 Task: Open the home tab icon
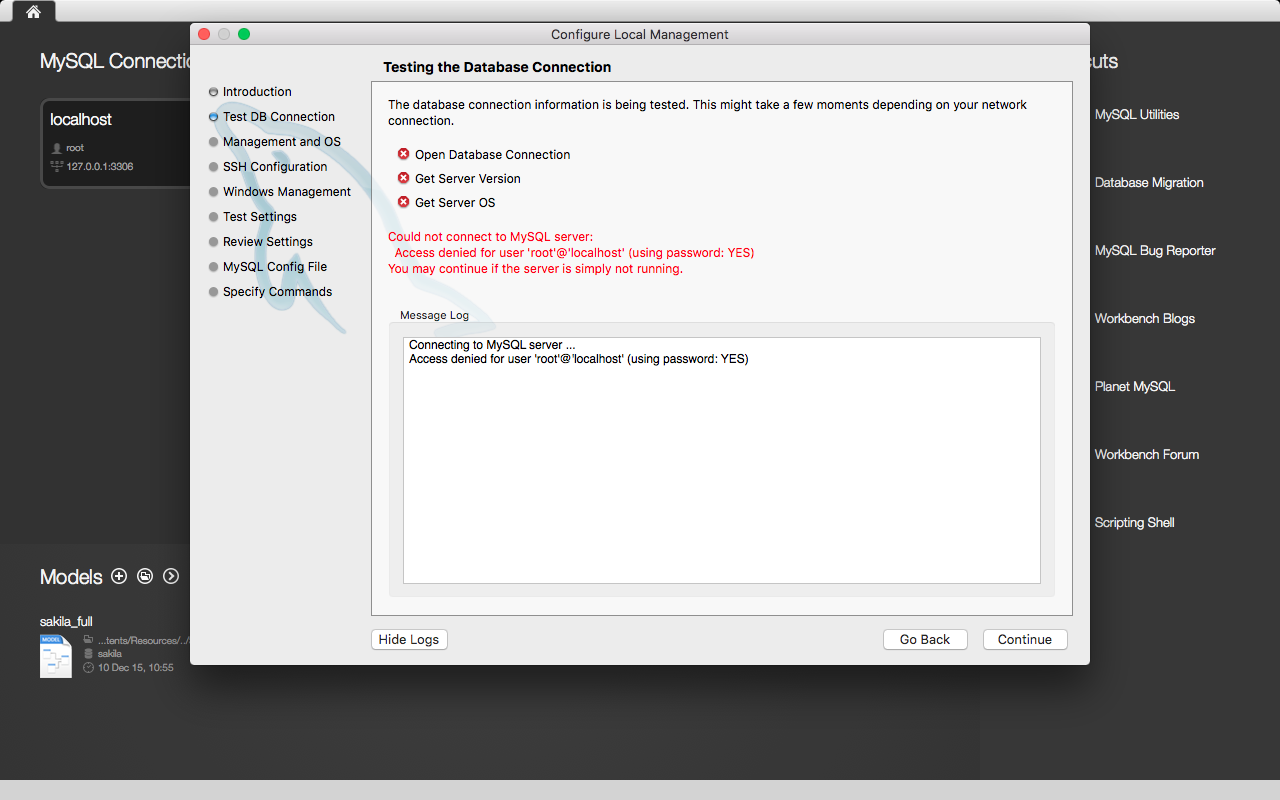(x=33, y=12)
